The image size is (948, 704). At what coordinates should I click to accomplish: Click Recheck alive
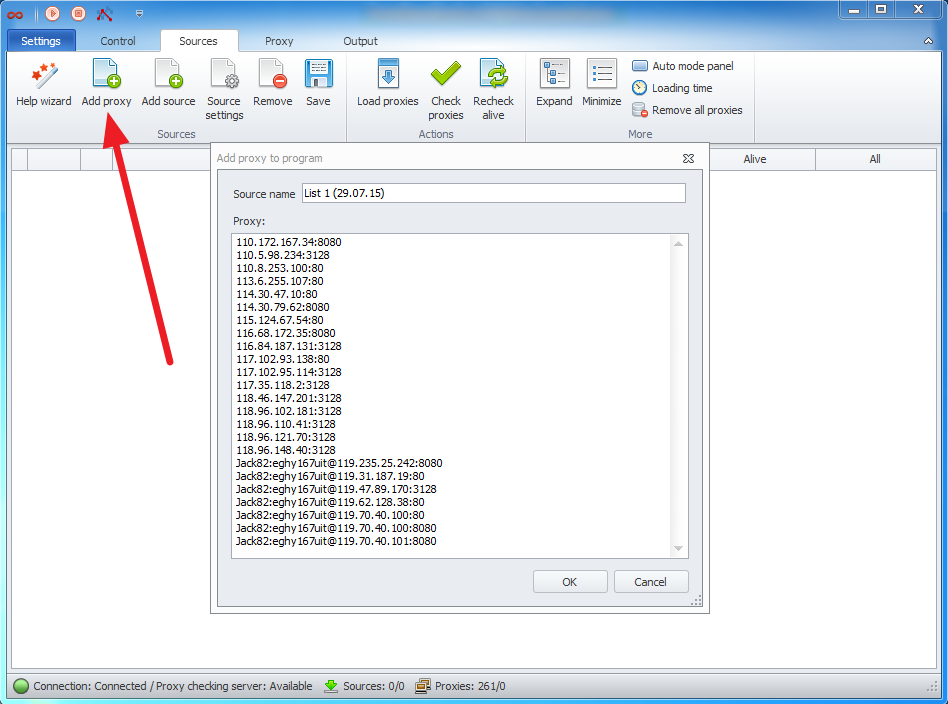pos(493,90)
